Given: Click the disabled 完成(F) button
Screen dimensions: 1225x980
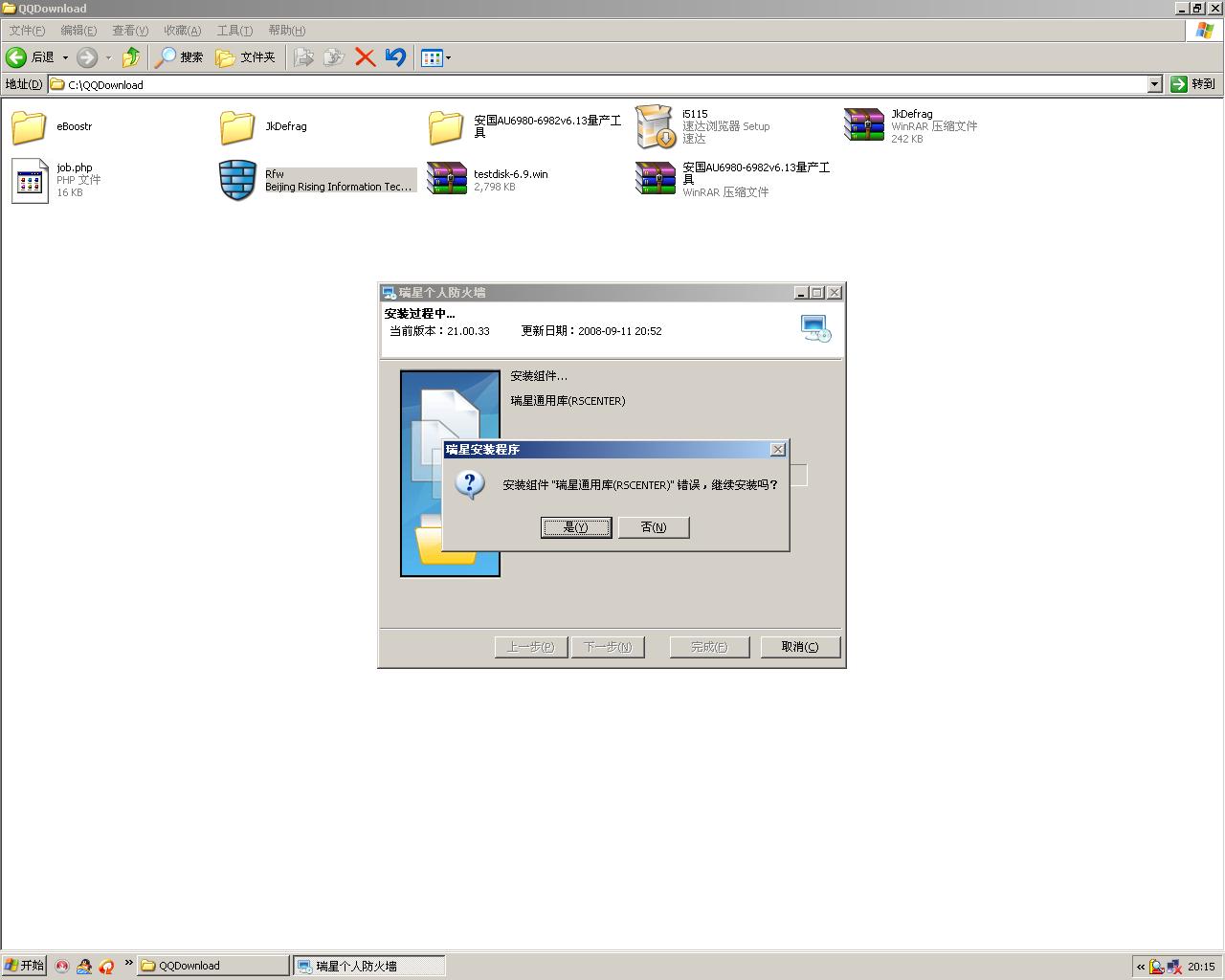Looking at the screenshot, I should pyautogui.click(x=709, y=647).
